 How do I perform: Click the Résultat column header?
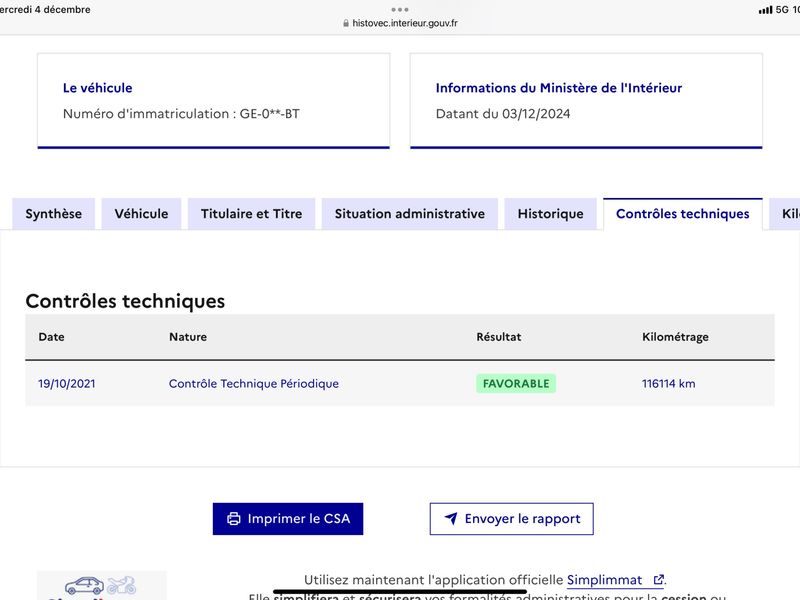(x=498, y=337)
